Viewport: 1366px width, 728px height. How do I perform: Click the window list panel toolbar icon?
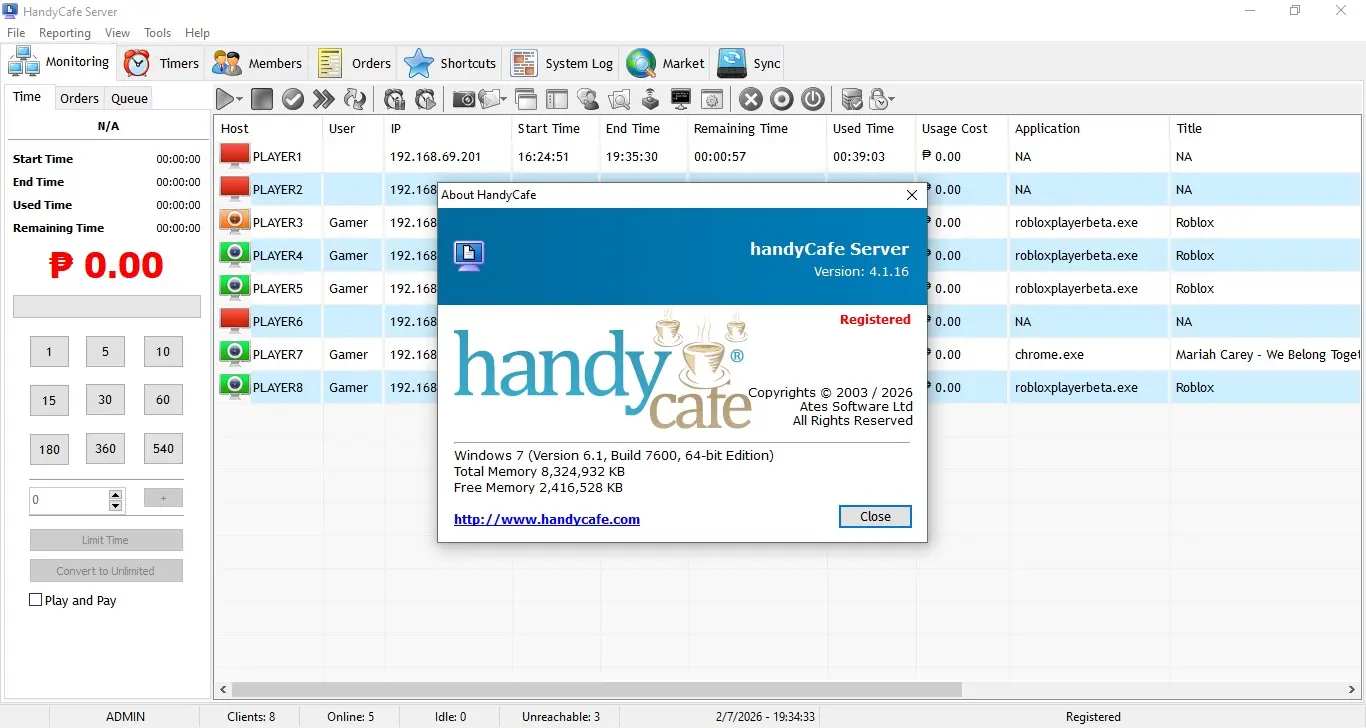coord(557,99)
